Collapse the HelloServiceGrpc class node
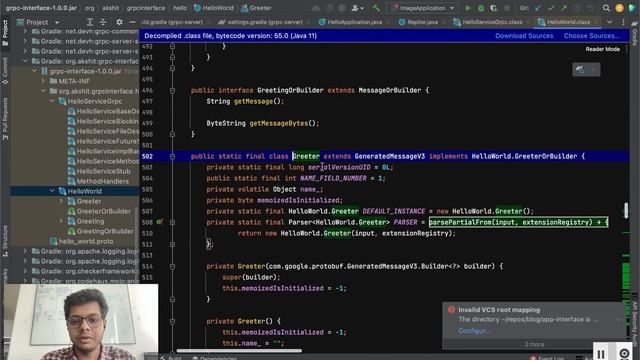Screen dimensions: 640x360 click(x=52, y=101)
